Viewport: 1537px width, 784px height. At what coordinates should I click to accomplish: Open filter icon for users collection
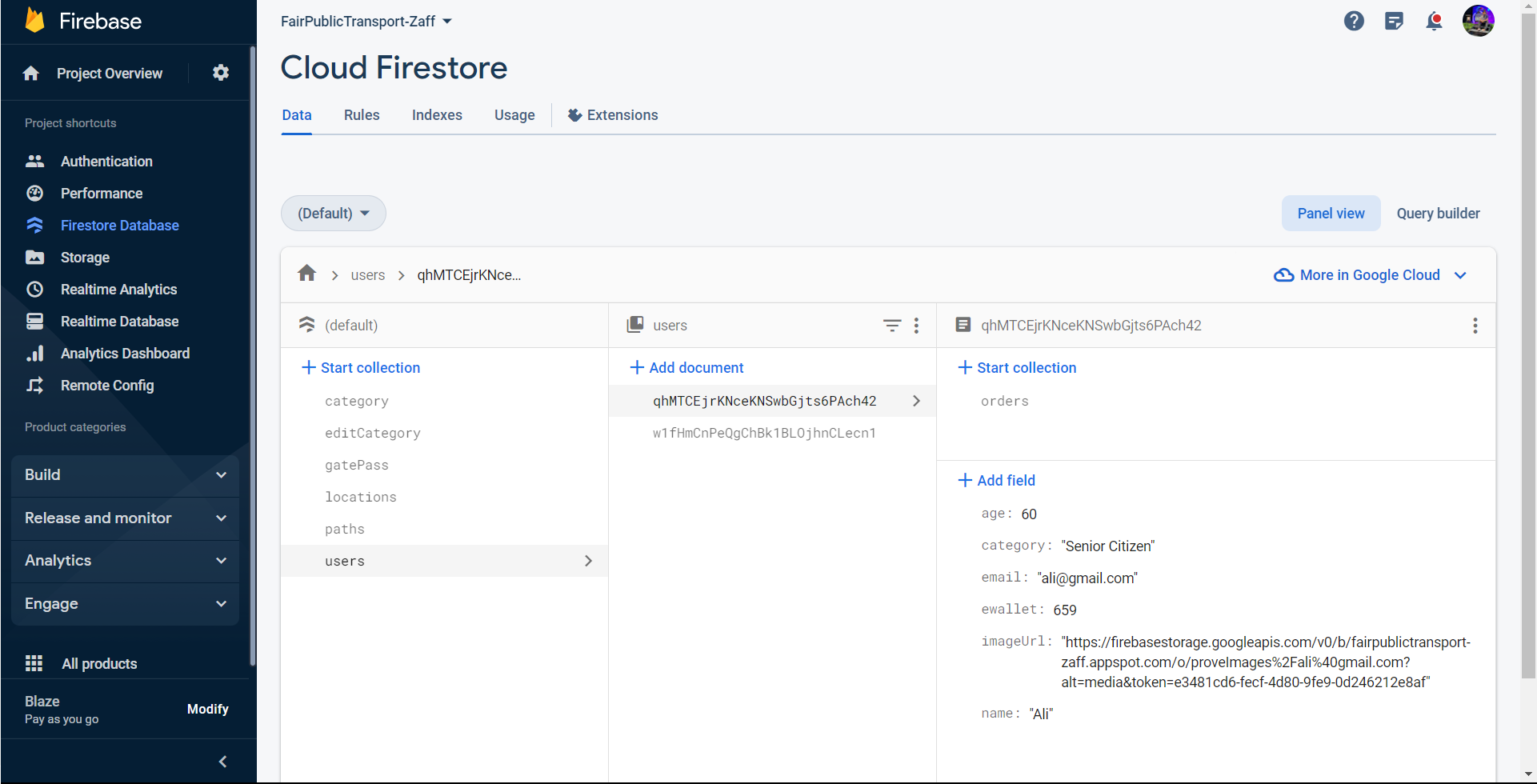click(891, 325)
